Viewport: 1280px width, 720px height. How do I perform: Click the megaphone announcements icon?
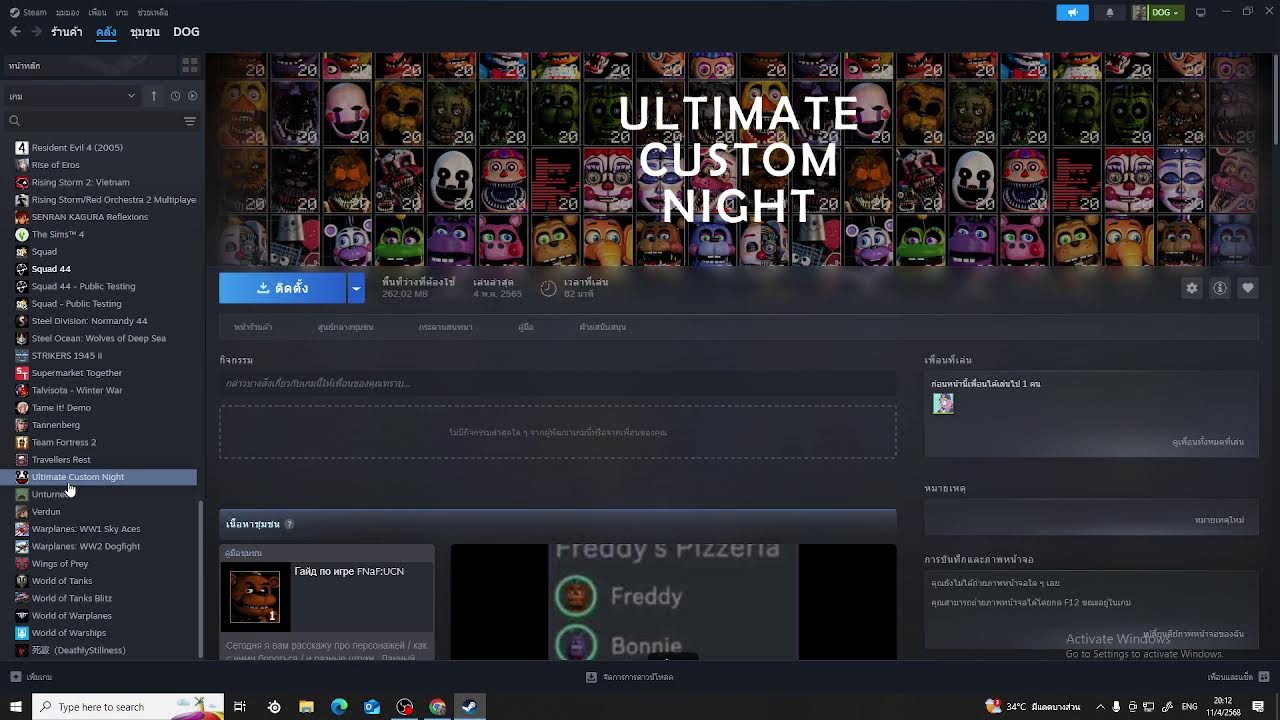[1072, 12]
